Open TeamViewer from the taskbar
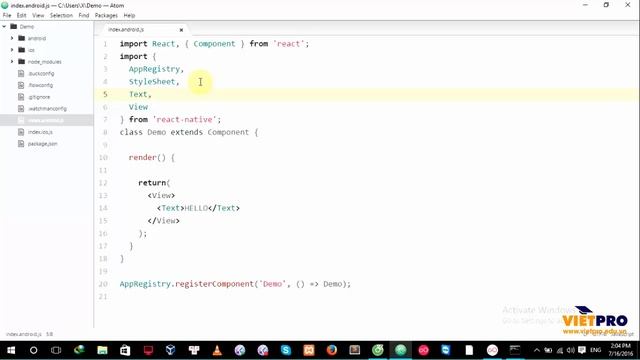 [446, 350]
